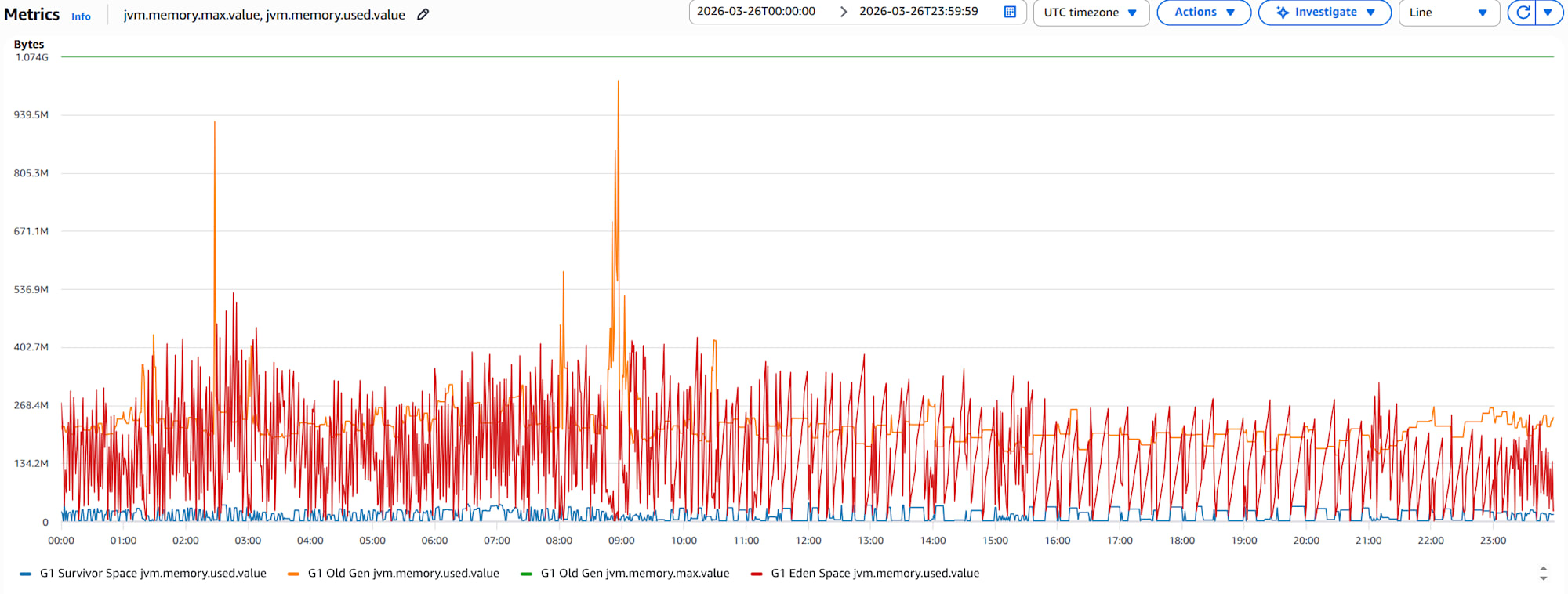Viewport: 1568px width, 594px height.
Task: Click the 671.1M y-axis label
Action: [x=31, y=231]
